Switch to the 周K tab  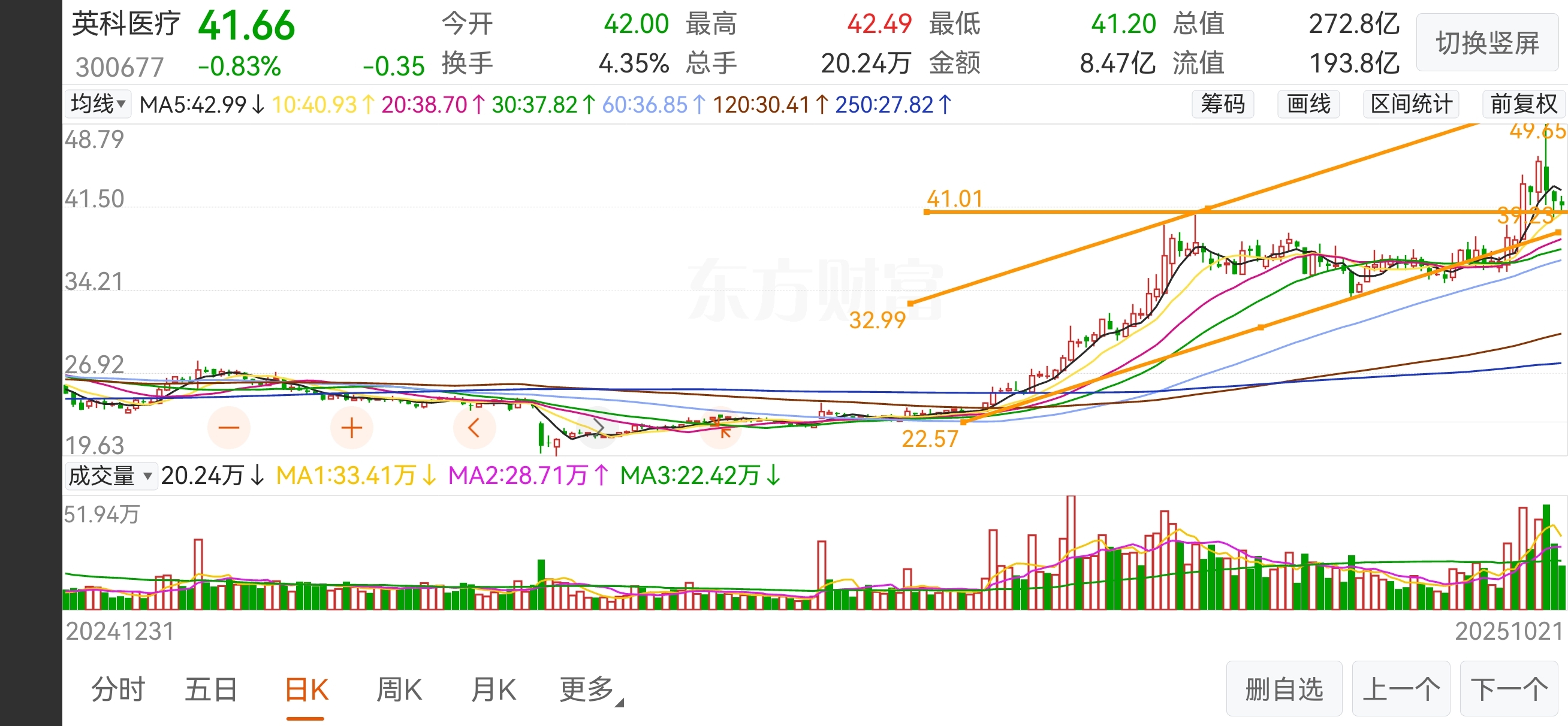tap(399, 689)
